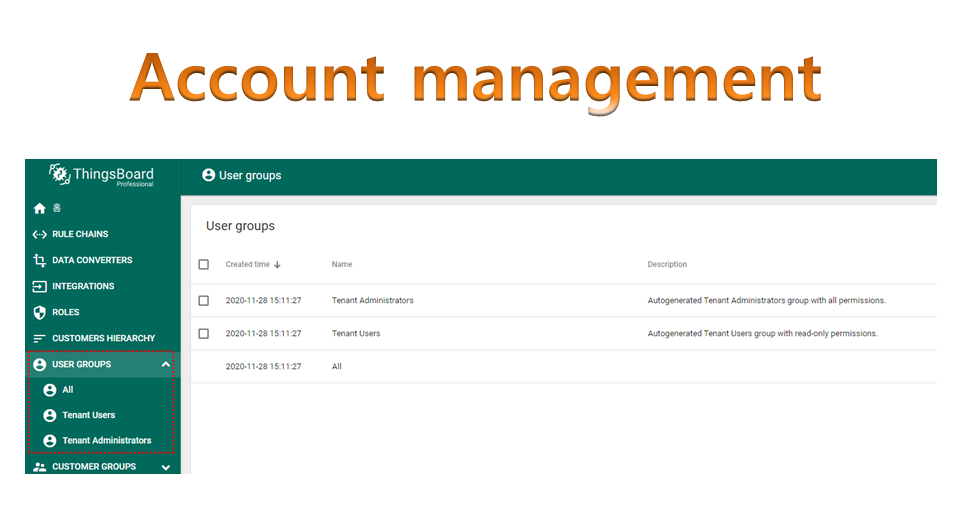Collapse the User Groups menu chevron

click(x=165, y=364)
